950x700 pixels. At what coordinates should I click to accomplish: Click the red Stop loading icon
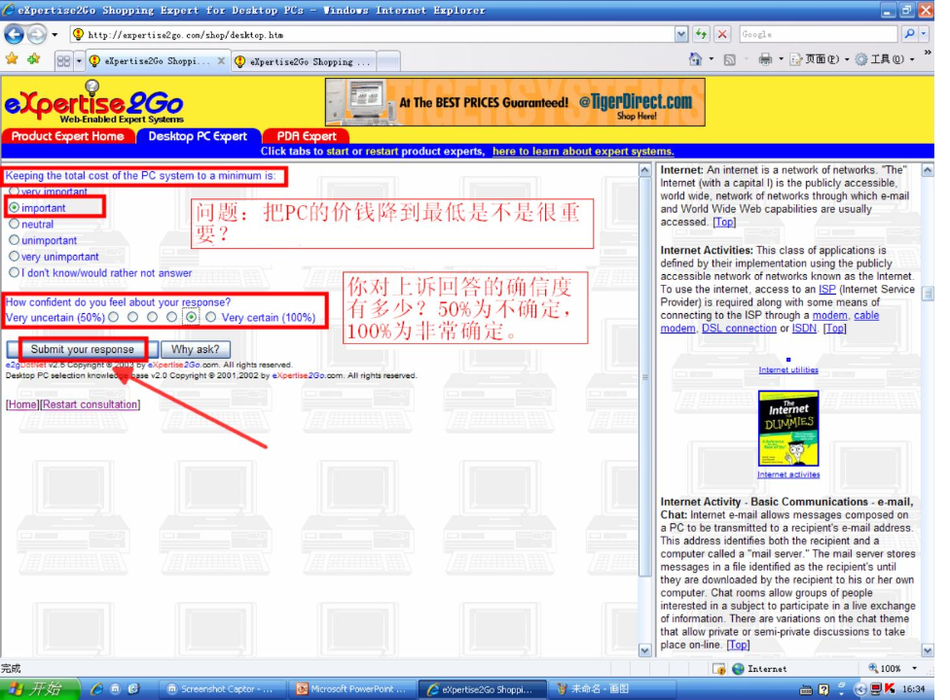coord(722,34)
